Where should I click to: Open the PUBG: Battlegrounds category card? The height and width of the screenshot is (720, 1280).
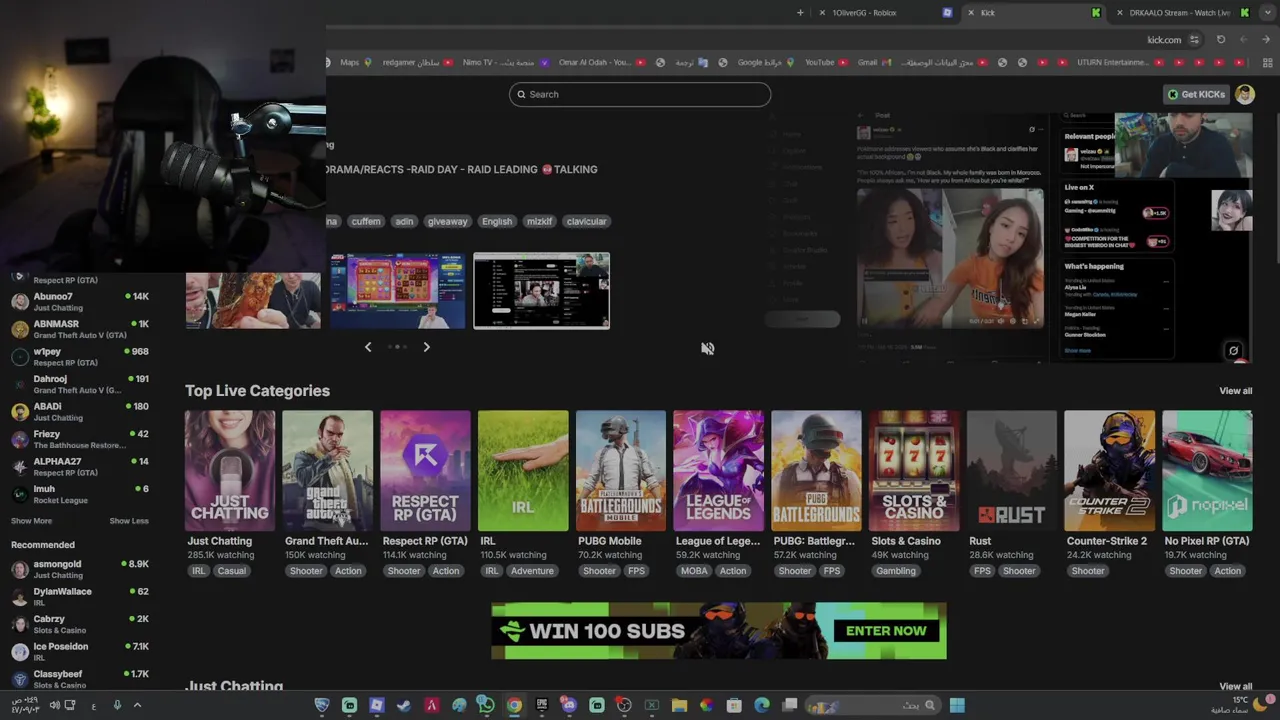click(816, 471)
